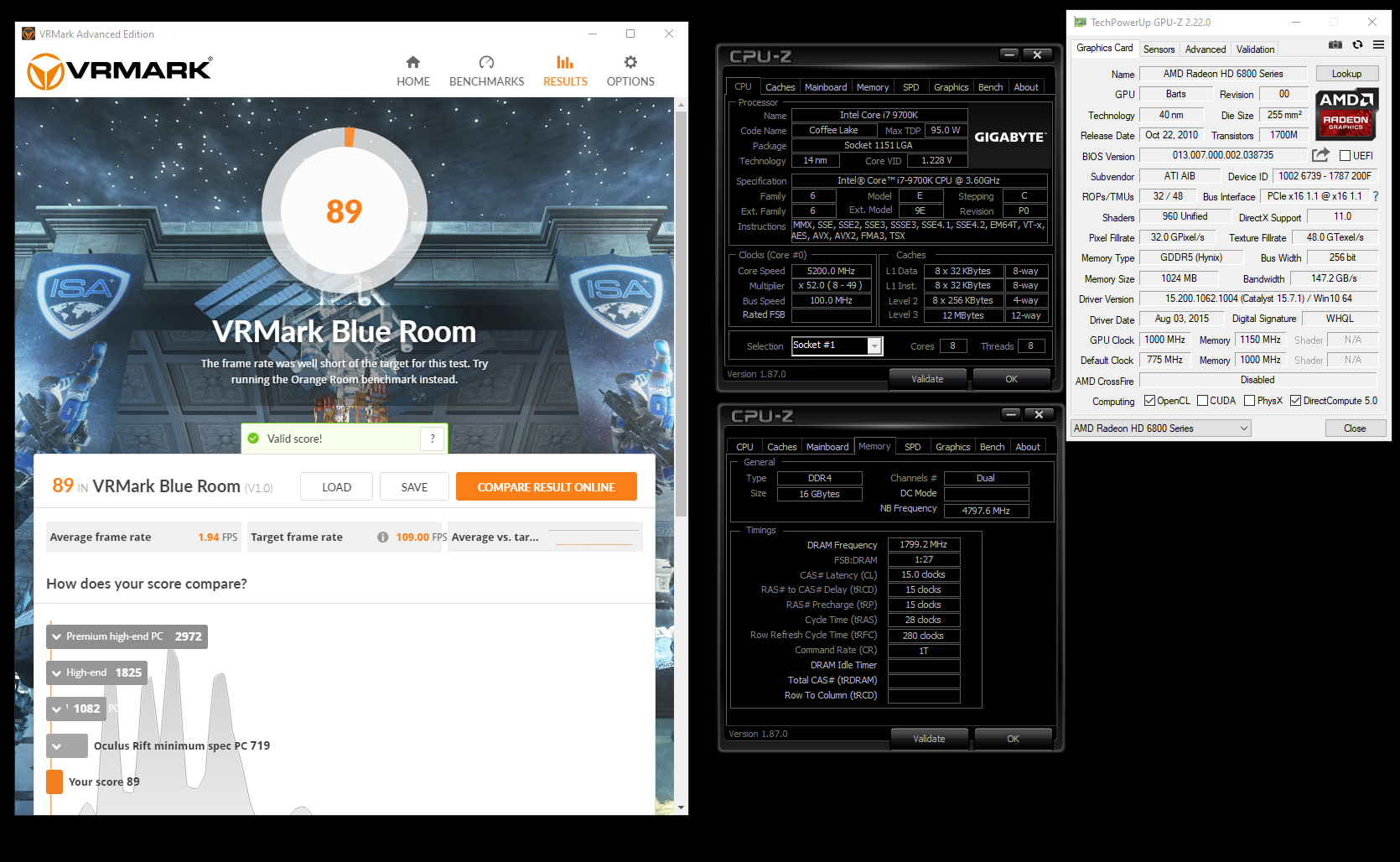Click the DRAM Frequency 1799.2 MHz value
Screen dimensions: 1400x862
tap(923, 544)
